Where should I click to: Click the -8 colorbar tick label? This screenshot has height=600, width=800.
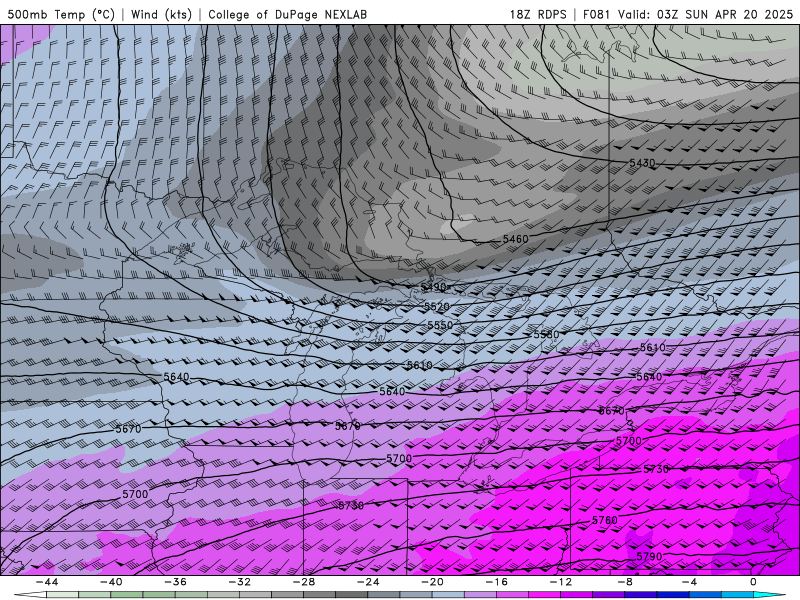pyautogui.click(x=625, y=582)
